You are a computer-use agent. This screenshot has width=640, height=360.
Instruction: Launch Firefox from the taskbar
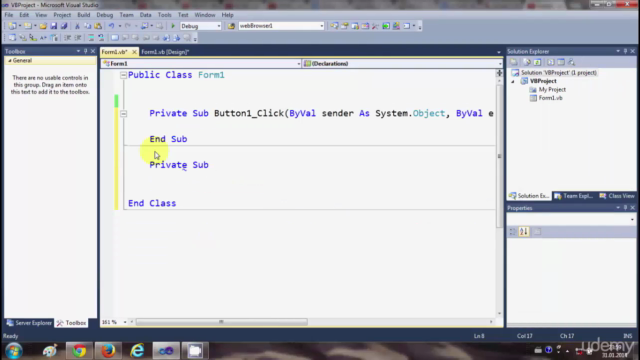pos(108,351)
